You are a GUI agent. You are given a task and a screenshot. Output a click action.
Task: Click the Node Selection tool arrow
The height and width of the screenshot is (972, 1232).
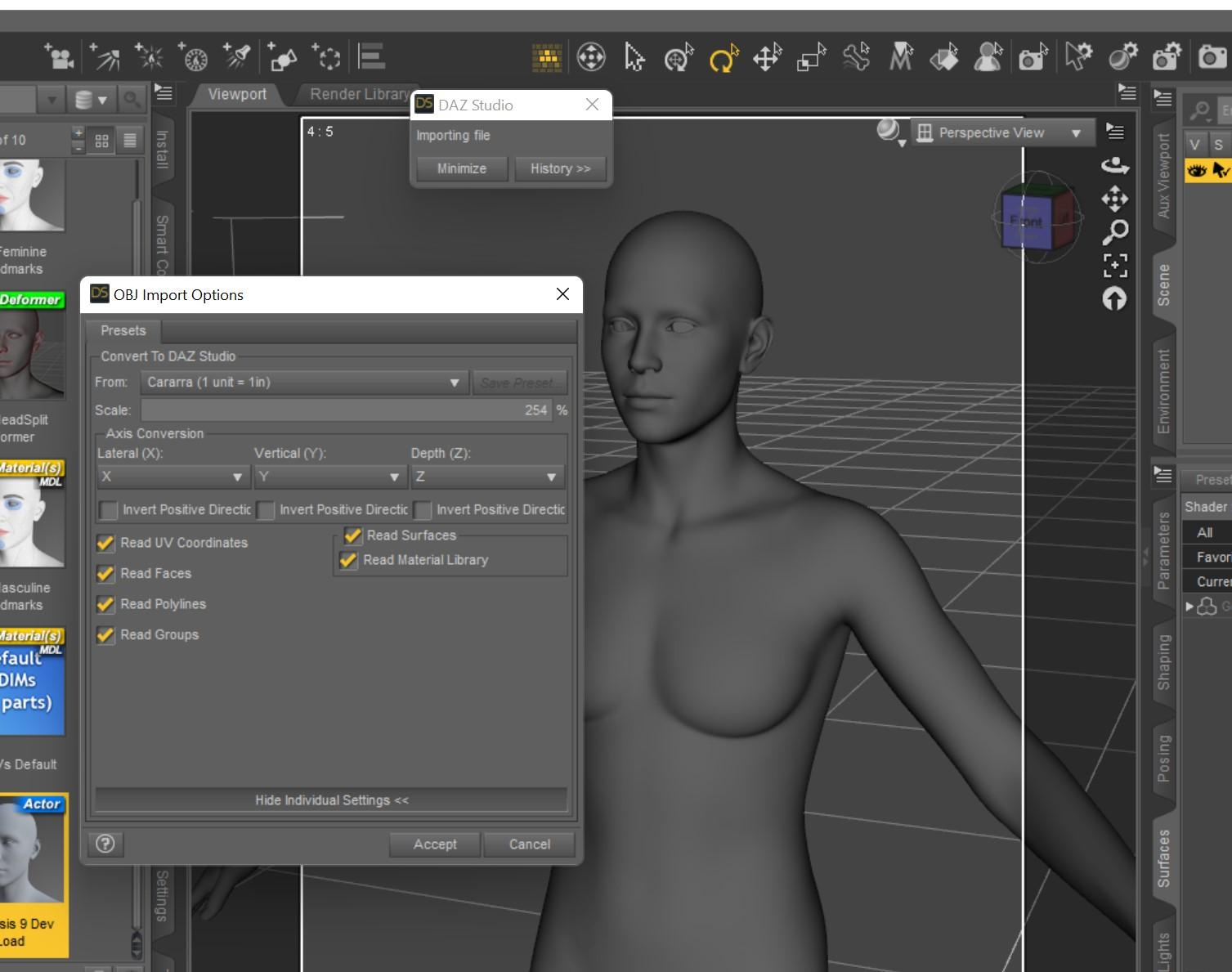point(634,58)
